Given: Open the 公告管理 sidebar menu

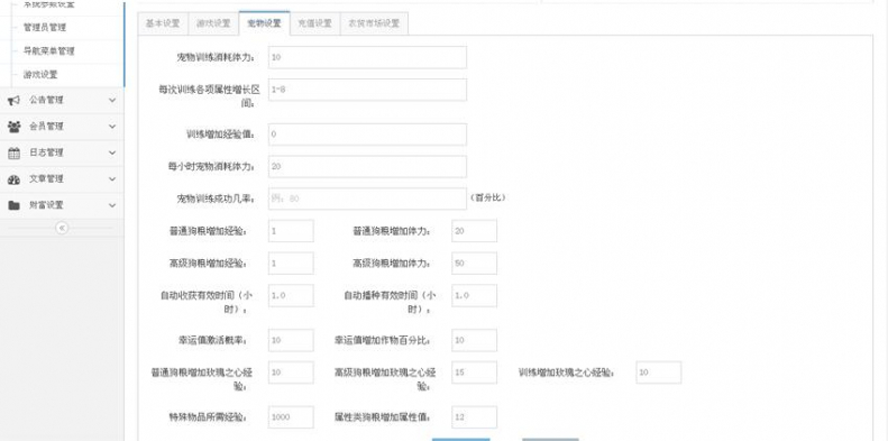Looking at the screenshot, I should coord(62,100).
